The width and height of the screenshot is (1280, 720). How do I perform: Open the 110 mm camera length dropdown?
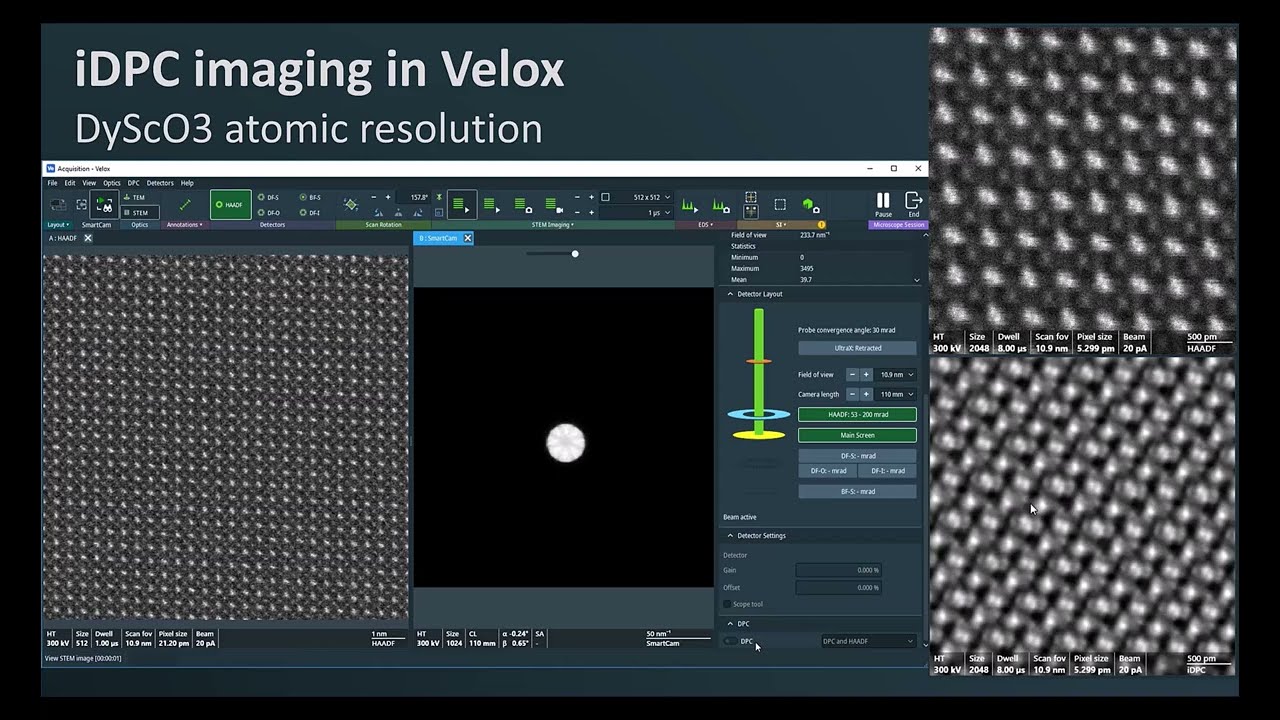pyautogui.click(x=897, y=395)
